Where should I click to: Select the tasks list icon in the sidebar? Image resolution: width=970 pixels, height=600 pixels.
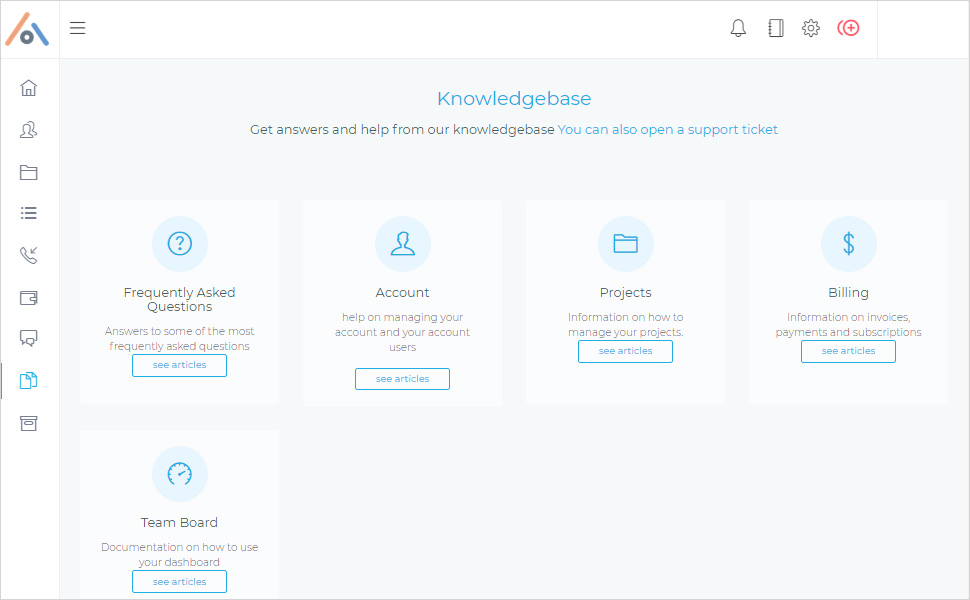29,213
